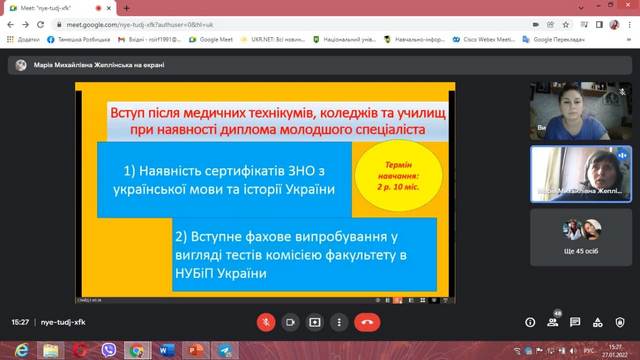Viewport: 640px width, 360px height.
Task: Select the Meet nye-tudj-xfk tab
Action: [60, 8]
